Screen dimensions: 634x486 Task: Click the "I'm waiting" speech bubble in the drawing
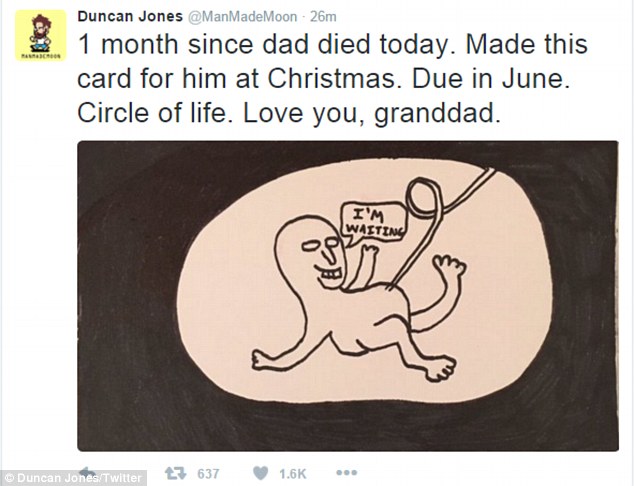coord(374,223)
